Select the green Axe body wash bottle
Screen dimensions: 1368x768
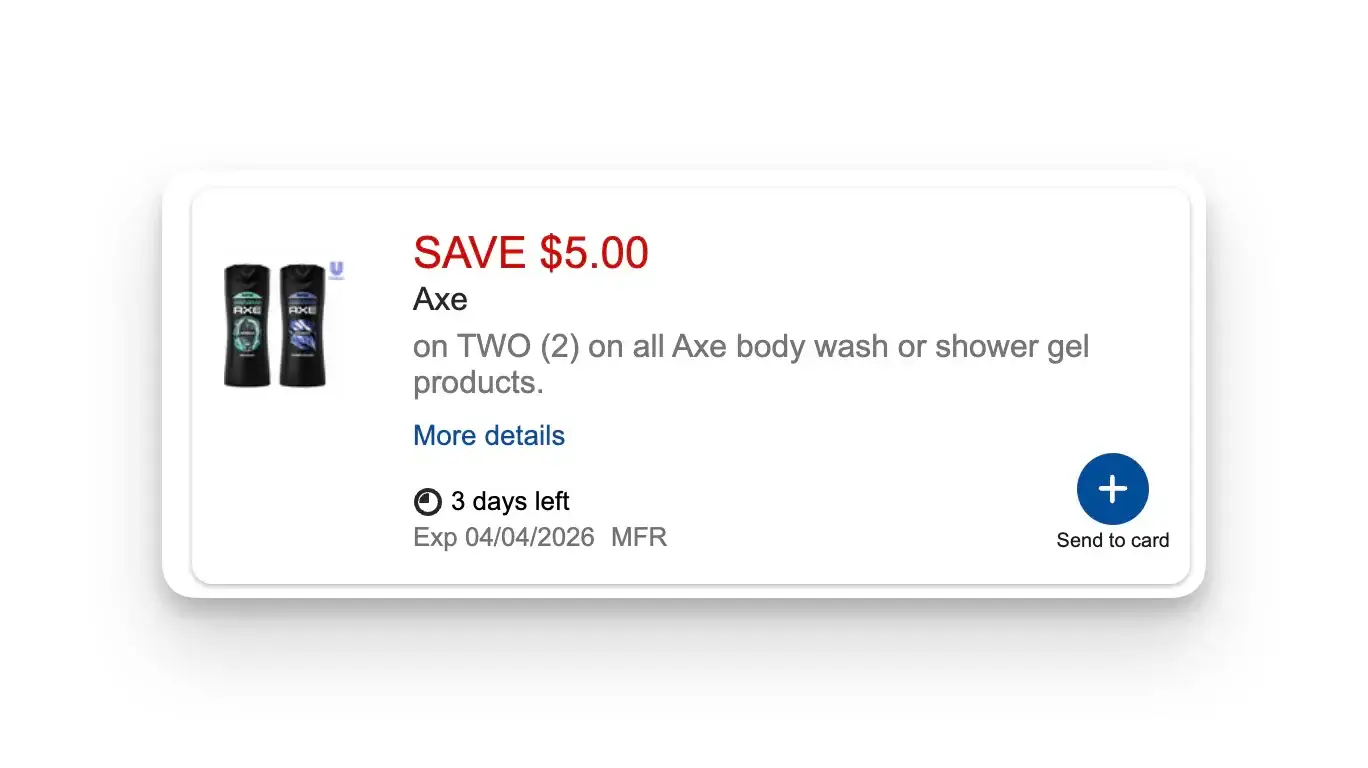pos(247,326)
